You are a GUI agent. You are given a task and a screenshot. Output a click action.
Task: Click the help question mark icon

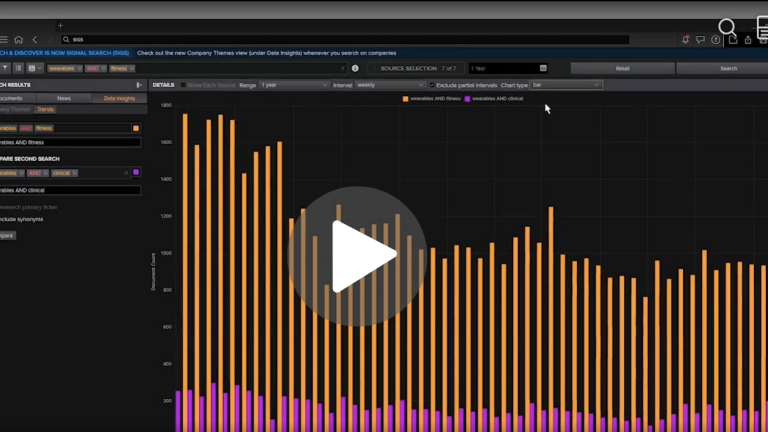[715, 40]
